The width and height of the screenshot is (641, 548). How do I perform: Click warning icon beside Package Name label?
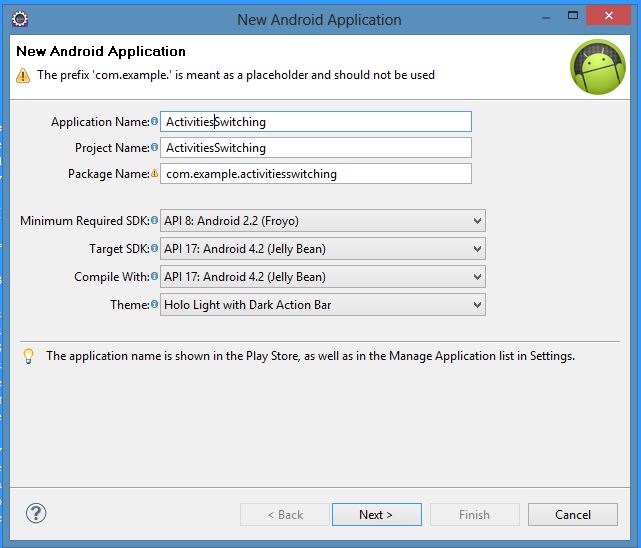click(155, 174)
